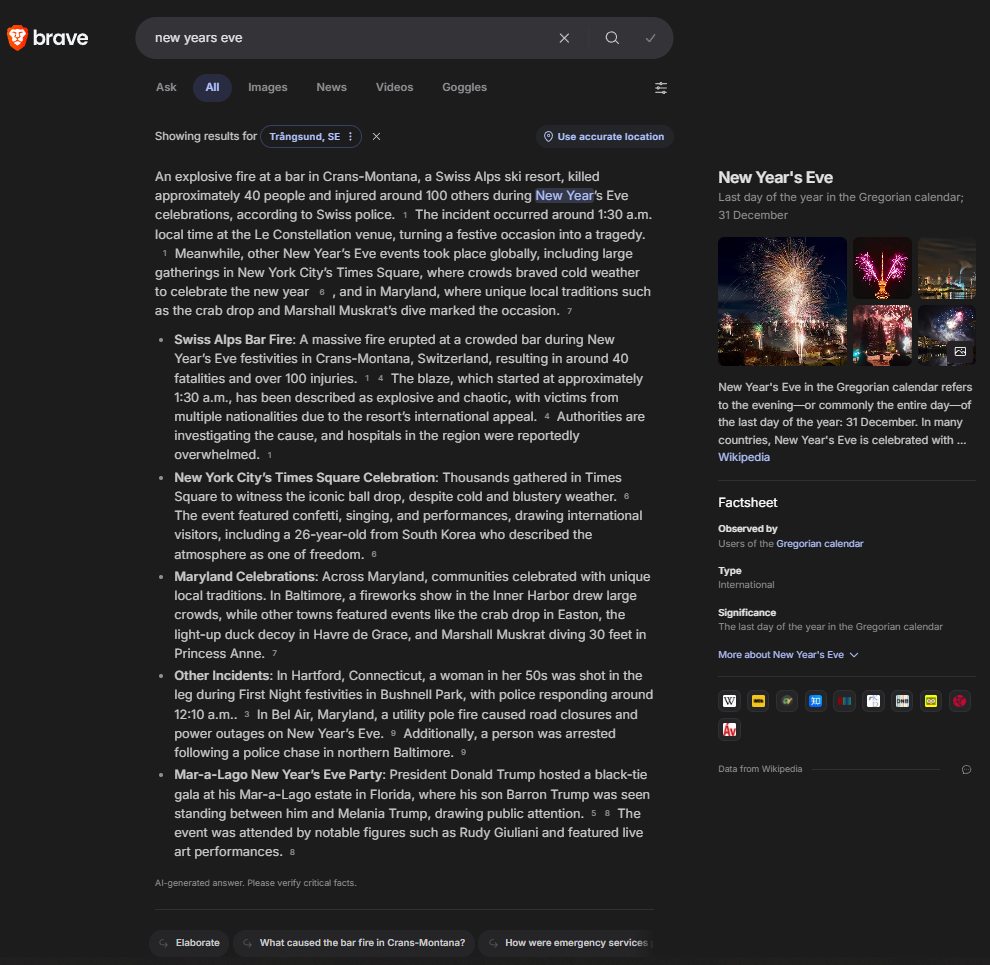Switch to the News tab
The width and height of the screenshot is (990, 965).
[x=331, y=87]
